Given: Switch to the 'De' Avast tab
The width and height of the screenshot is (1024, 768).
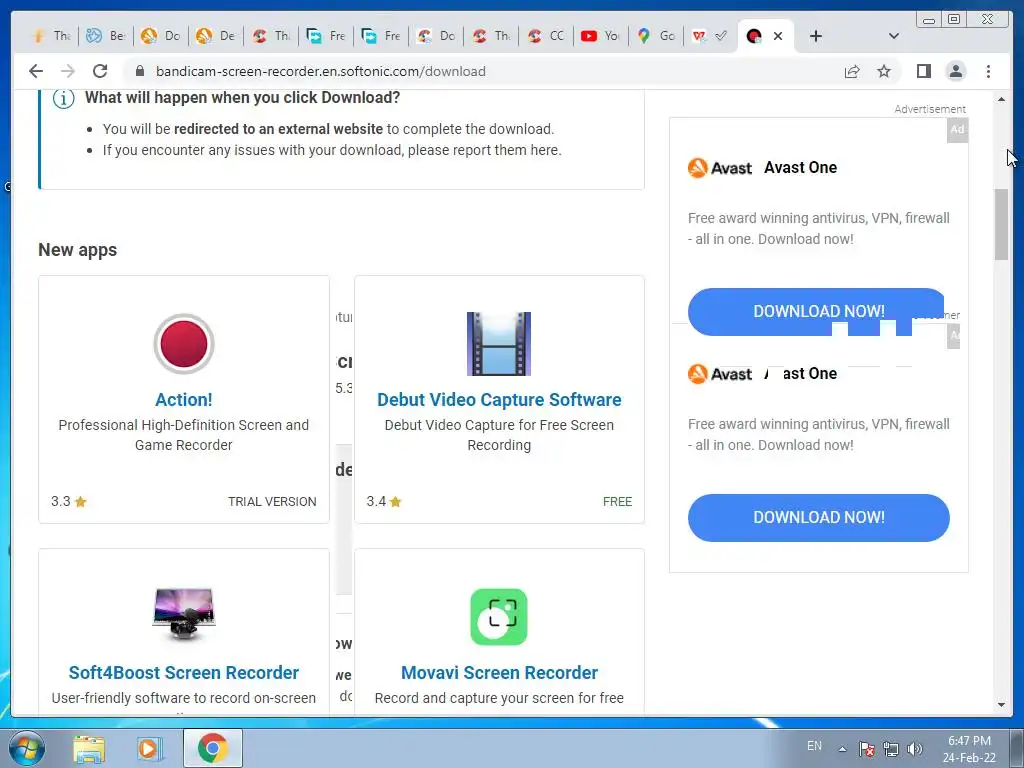Looking at the screenshot, I should click(x=216, y=36).
